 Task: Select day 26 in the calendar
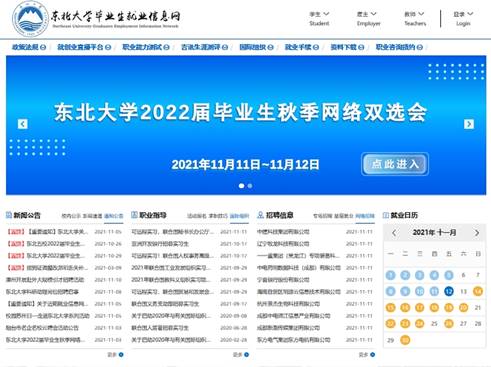449,324
